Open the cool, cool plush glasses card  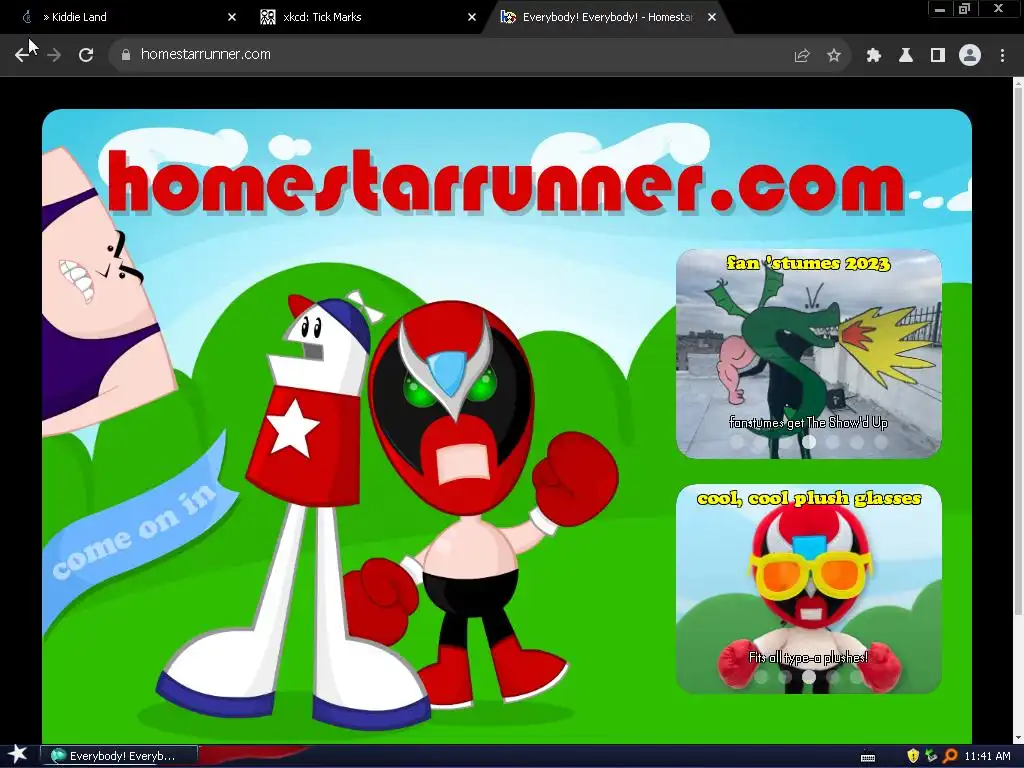pos(808,588)
